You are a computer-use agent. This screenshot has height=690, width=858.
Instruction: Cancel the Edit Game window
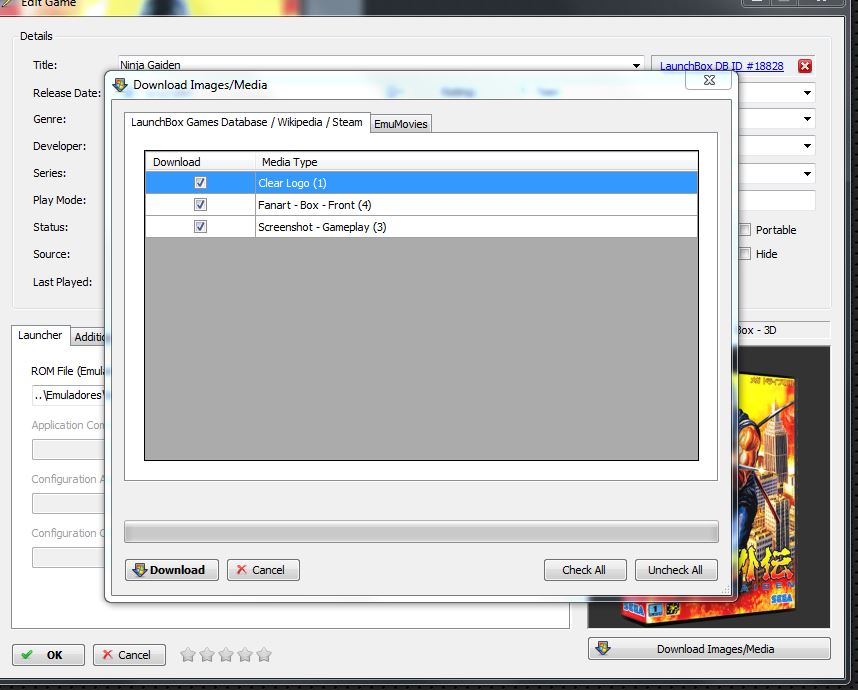pos(129,655)
